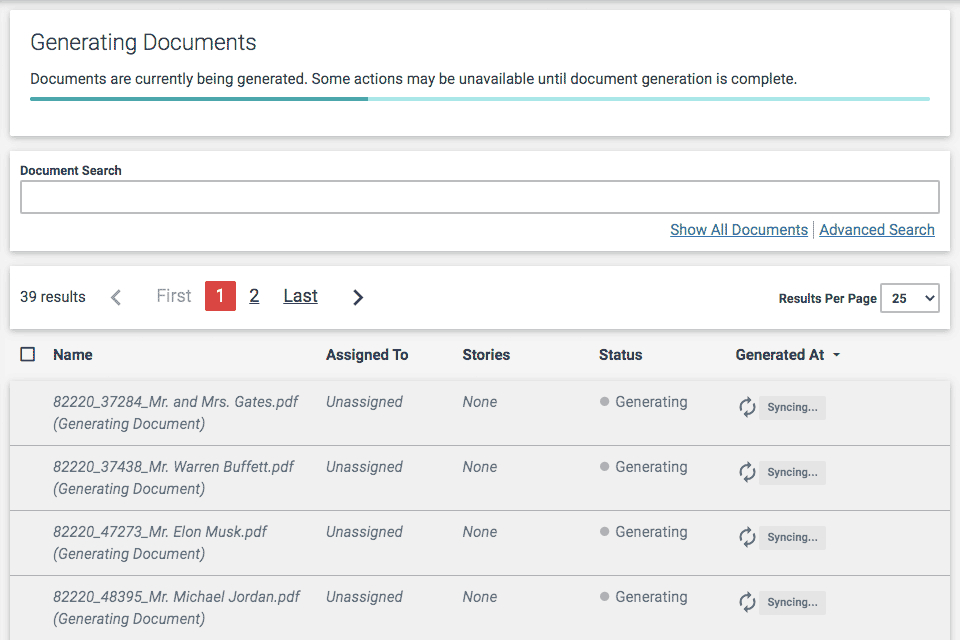The image size is (960, 640).
Task: Click the sync icon in the Elon Musk row
Action: click(x=747, y=537)
